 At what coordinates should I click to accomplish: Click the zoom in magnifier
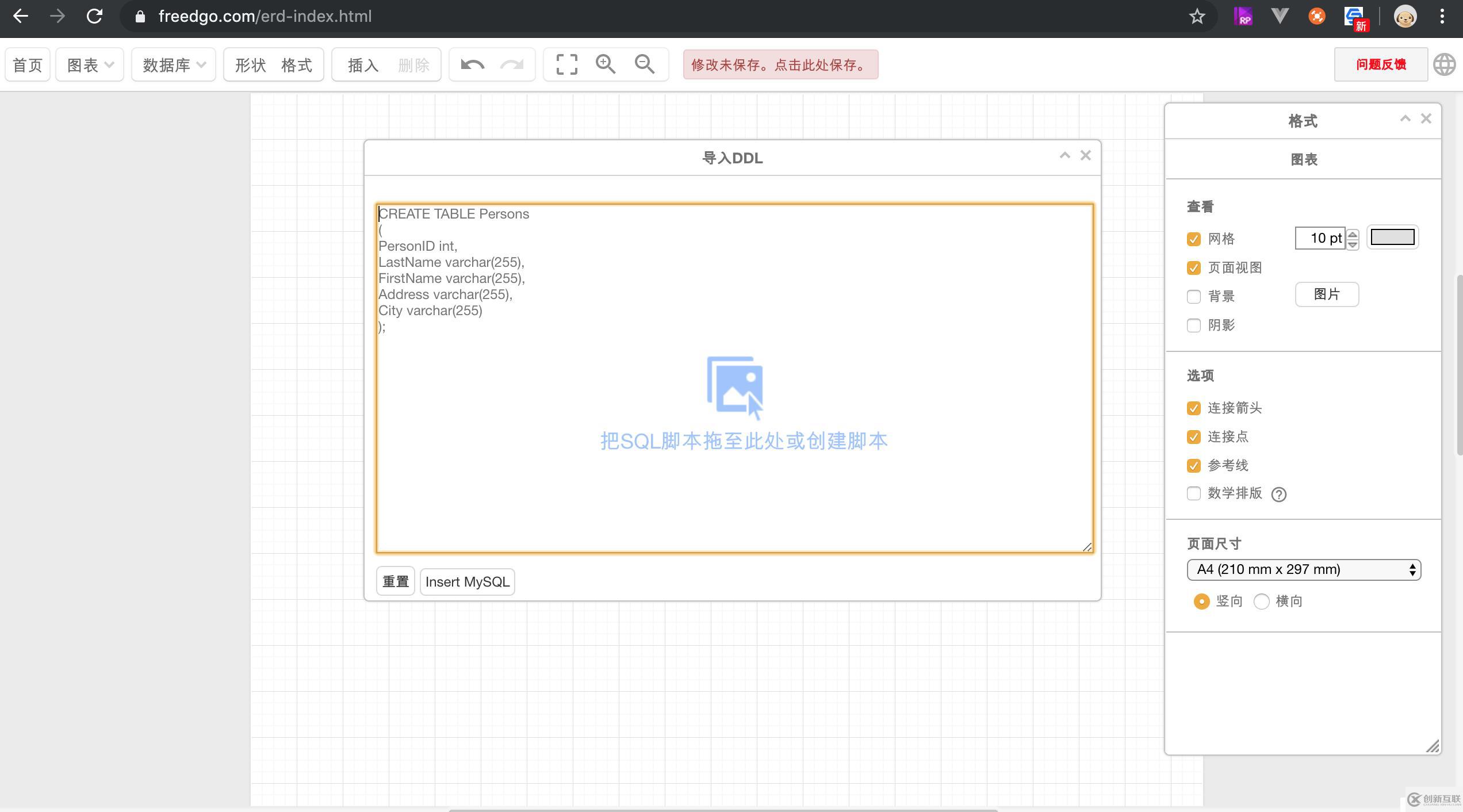pos(606,64)
